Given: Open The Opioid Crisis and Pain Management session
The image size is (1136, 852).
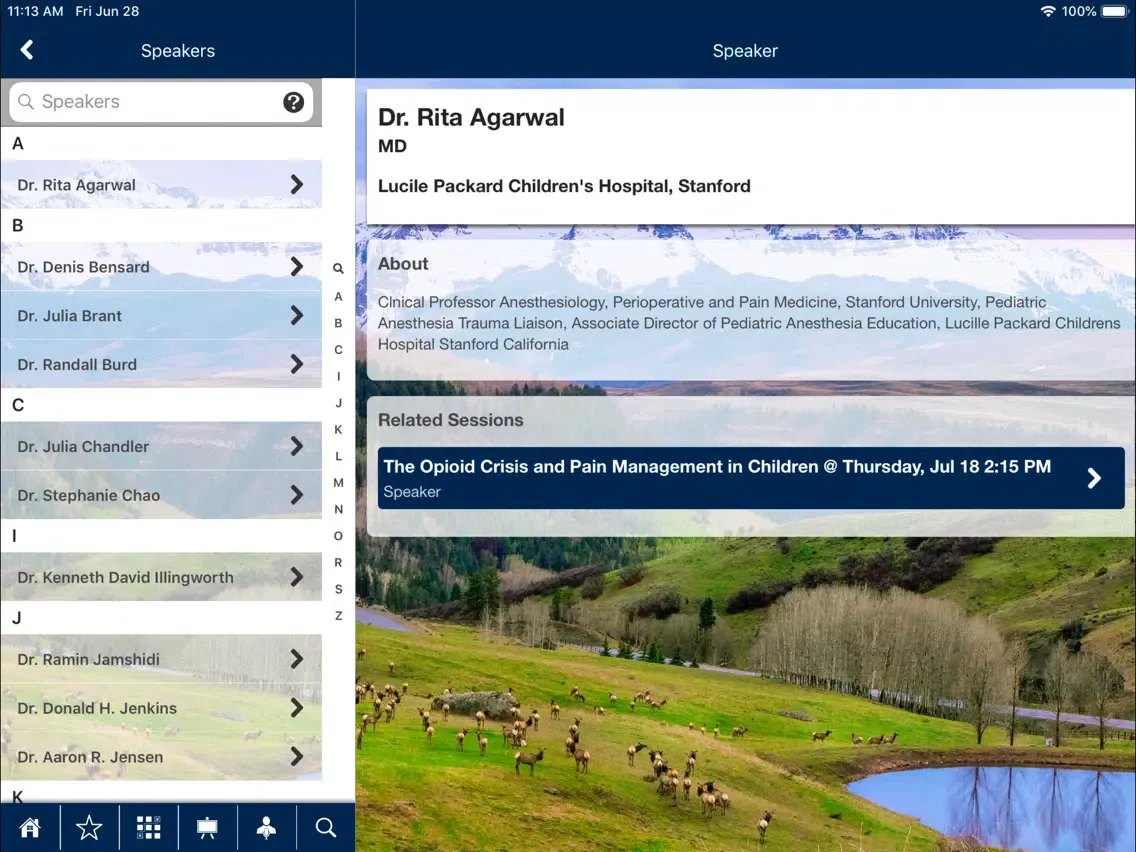Looking at the screenshot, I should pos(751,478).
